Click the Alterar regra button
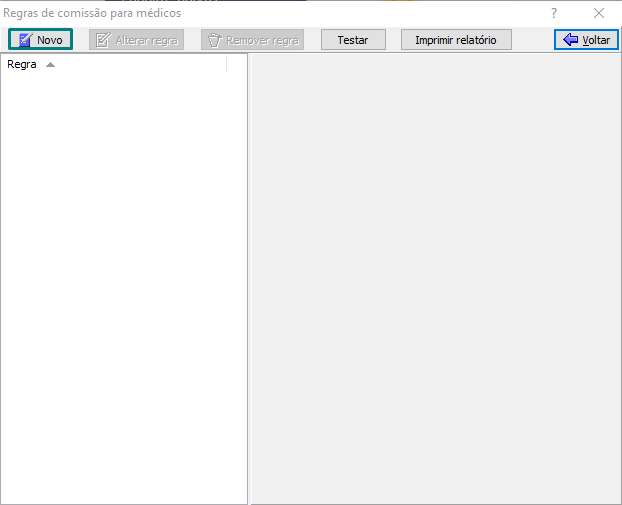Viewport: 622px width, 505px height. 136,40
